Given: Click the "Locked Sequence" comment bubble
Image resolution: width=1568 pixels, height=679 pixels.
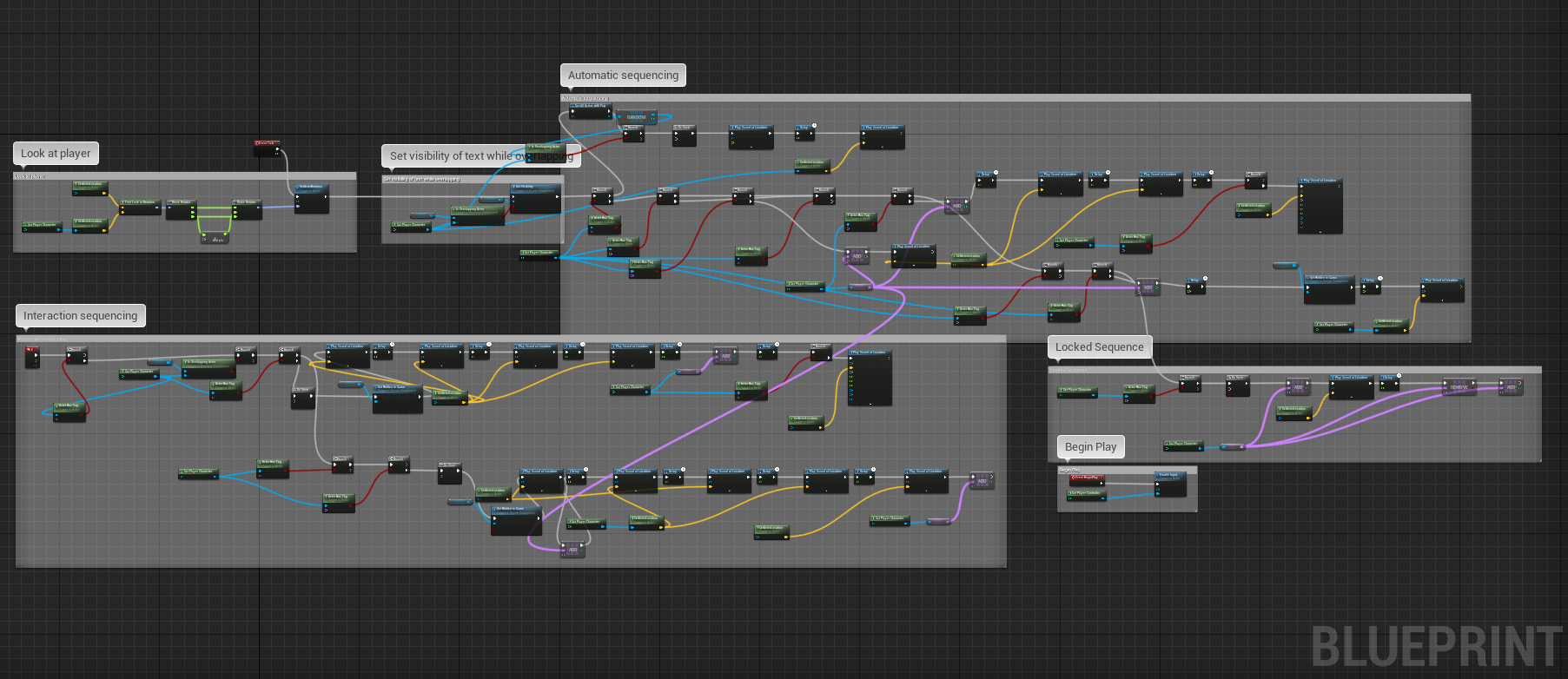Looking at the screenshot, I should (x=1099, y=347).
